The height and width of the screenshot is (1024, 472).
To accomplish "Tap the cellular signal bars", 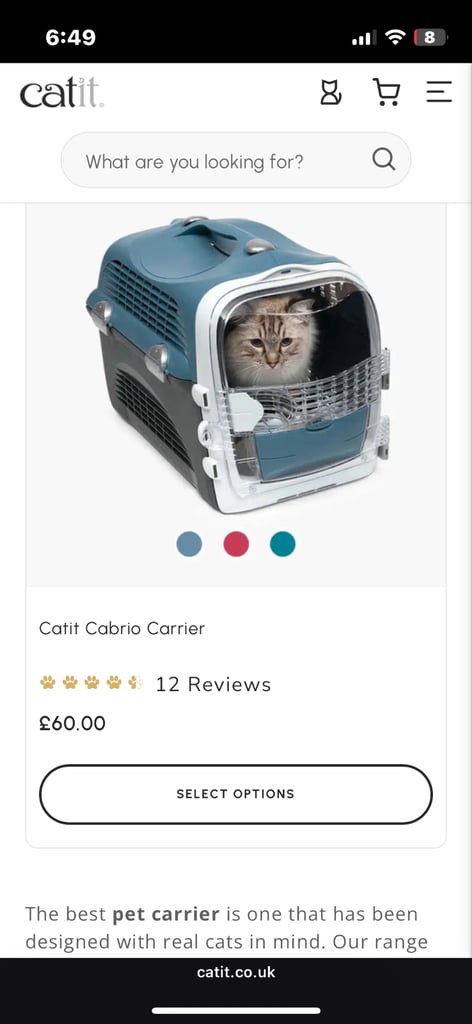I will tap(364, 39).
